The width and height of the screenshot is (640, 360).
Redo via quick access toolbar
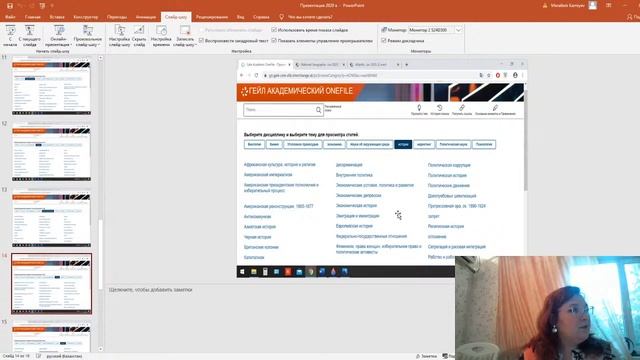coord(32,6)
